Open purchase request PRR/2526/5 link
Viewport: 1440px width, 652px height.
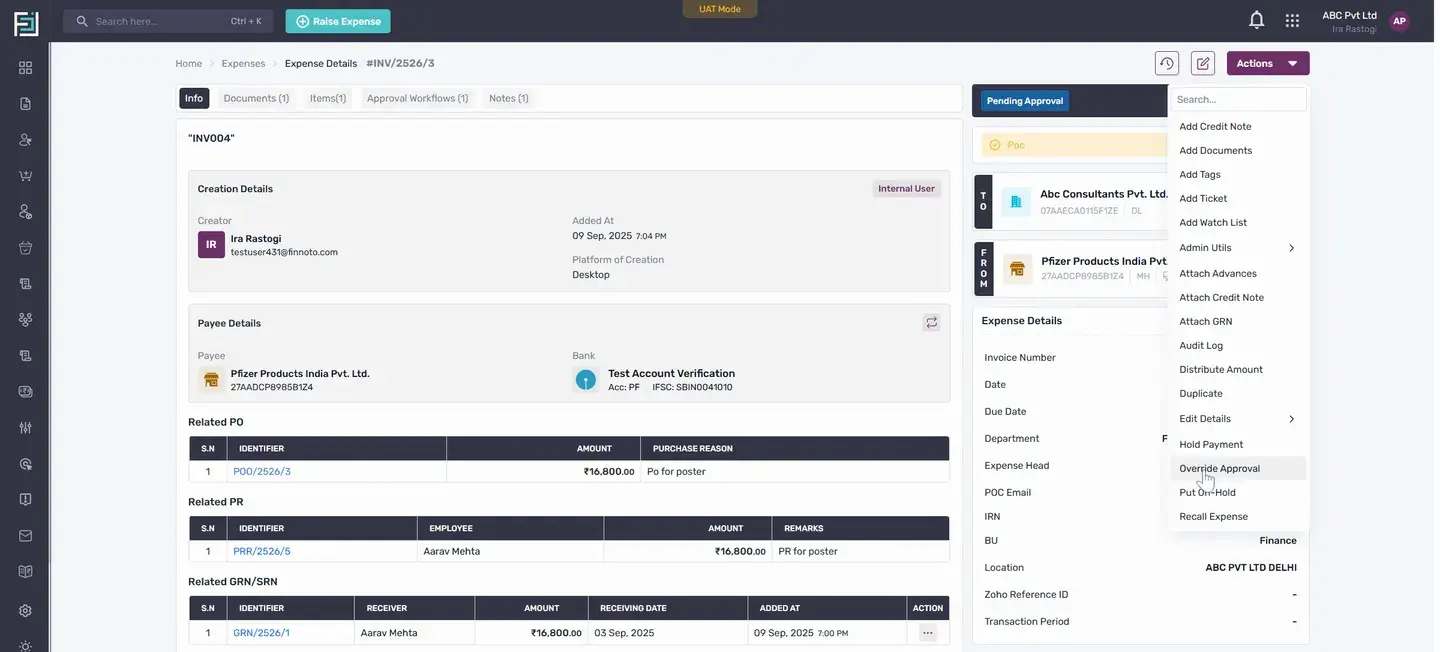262,552
